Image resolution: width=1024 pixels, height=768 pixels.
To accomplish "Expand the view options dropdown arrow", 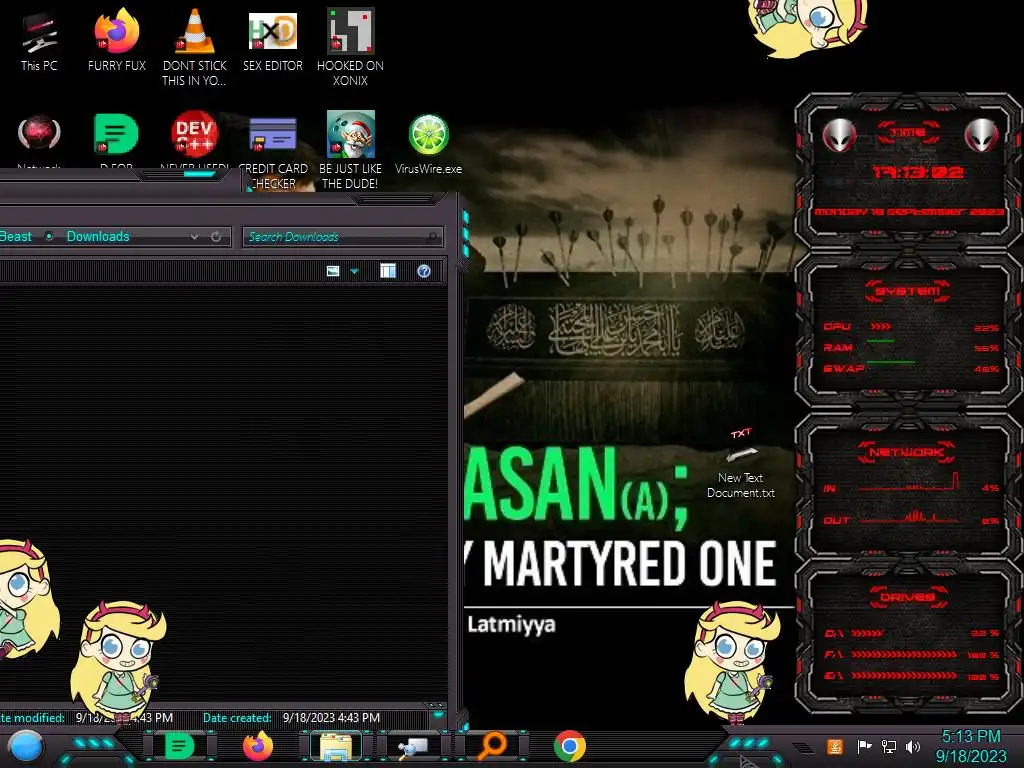I will [x=355, y=271].
